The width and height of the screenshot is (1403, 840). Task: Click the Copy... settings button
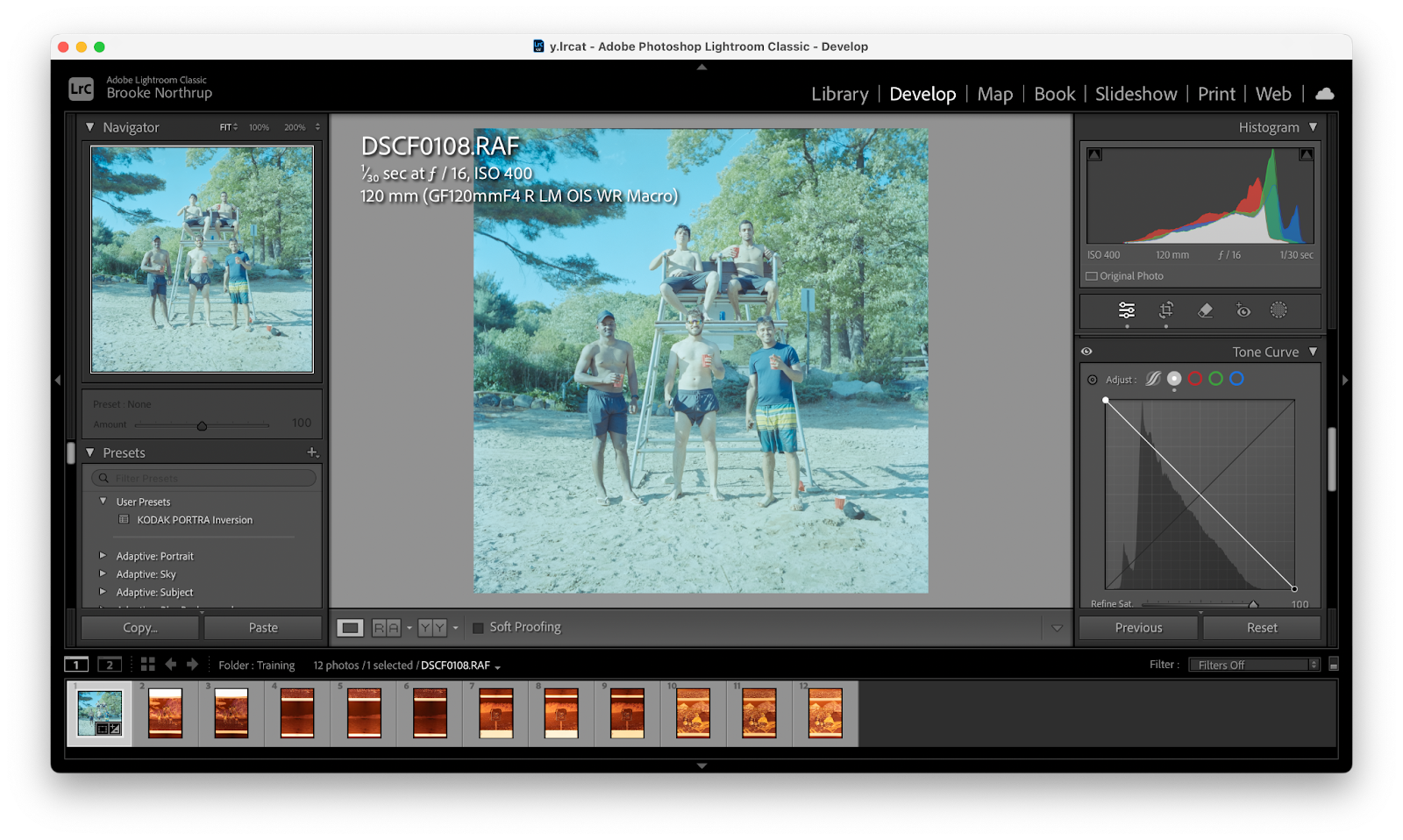coord(140,628)
